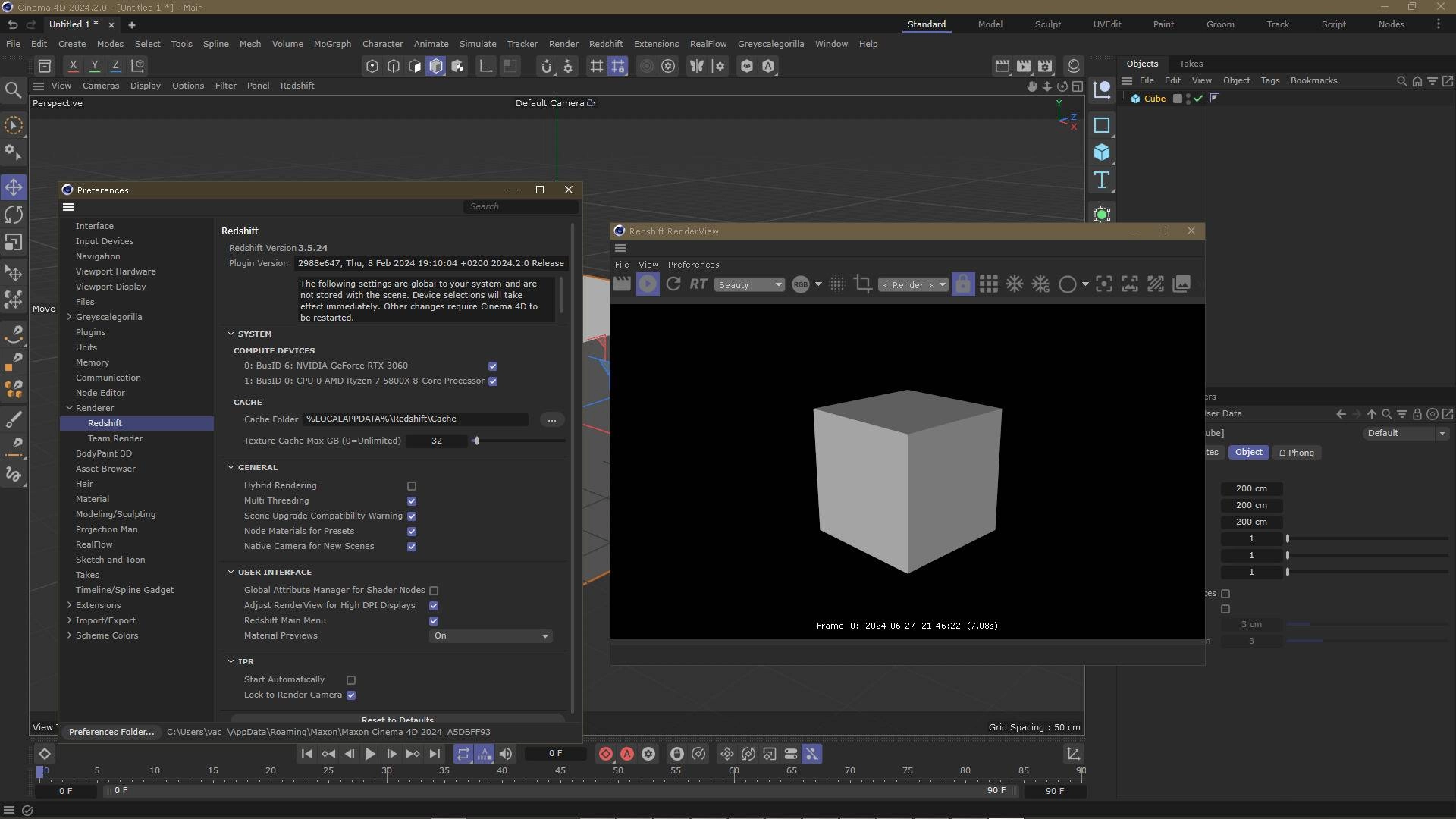Image resolution: width=1456 pixels, height=819 pixels.
Task: Toggle Scene Upgrade Compatibility Warning
Action: coord(412,516)
